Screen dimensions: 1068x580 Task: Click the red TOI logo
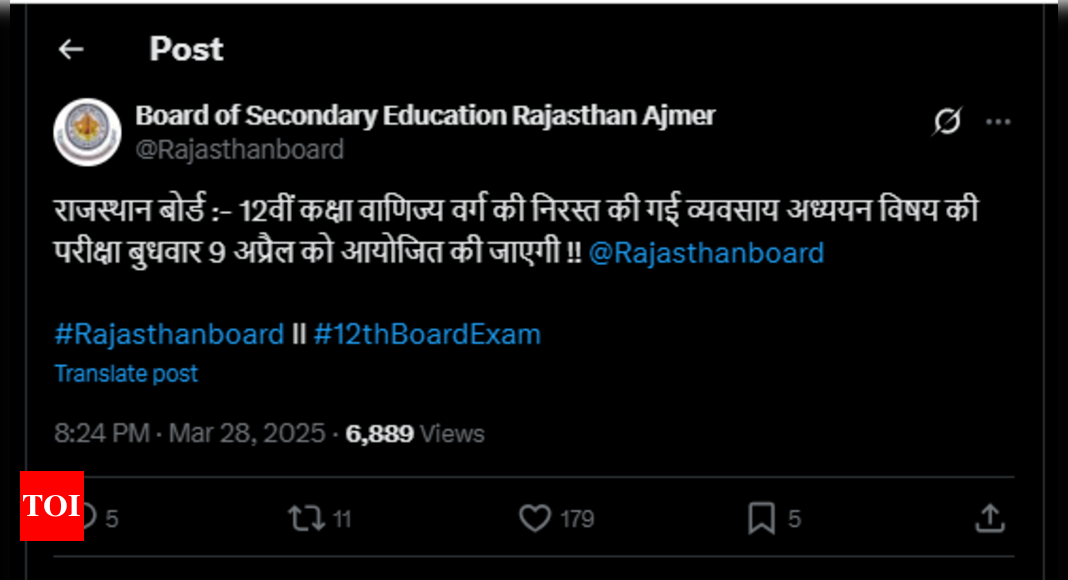click(52, 506)
